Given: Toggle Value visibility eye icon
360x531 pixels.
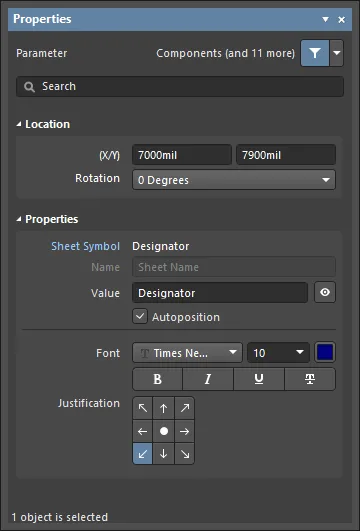Looking at the screenshot, I should 325,292.
